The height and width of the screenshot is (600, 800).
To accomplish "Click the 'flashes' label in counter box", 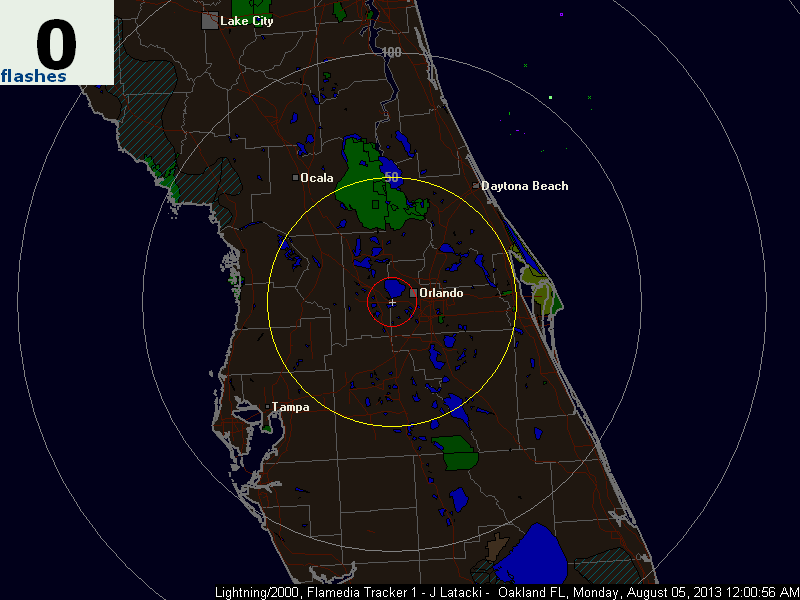I will click(34, 76).
